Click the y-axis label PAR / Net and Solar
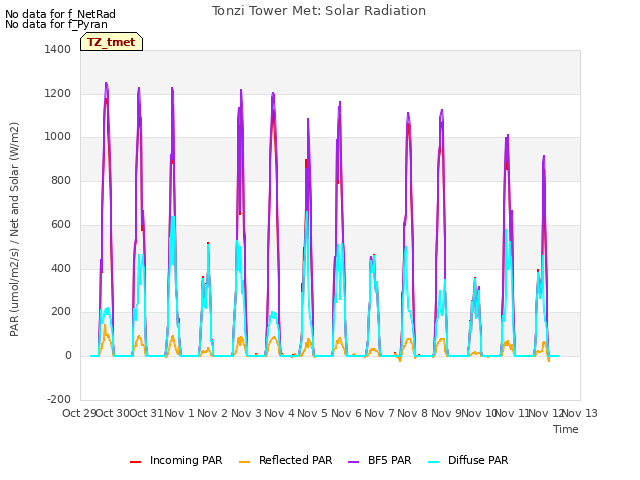Image resolution: width=640 pixels, height=480 pixels. pos(14,229)
